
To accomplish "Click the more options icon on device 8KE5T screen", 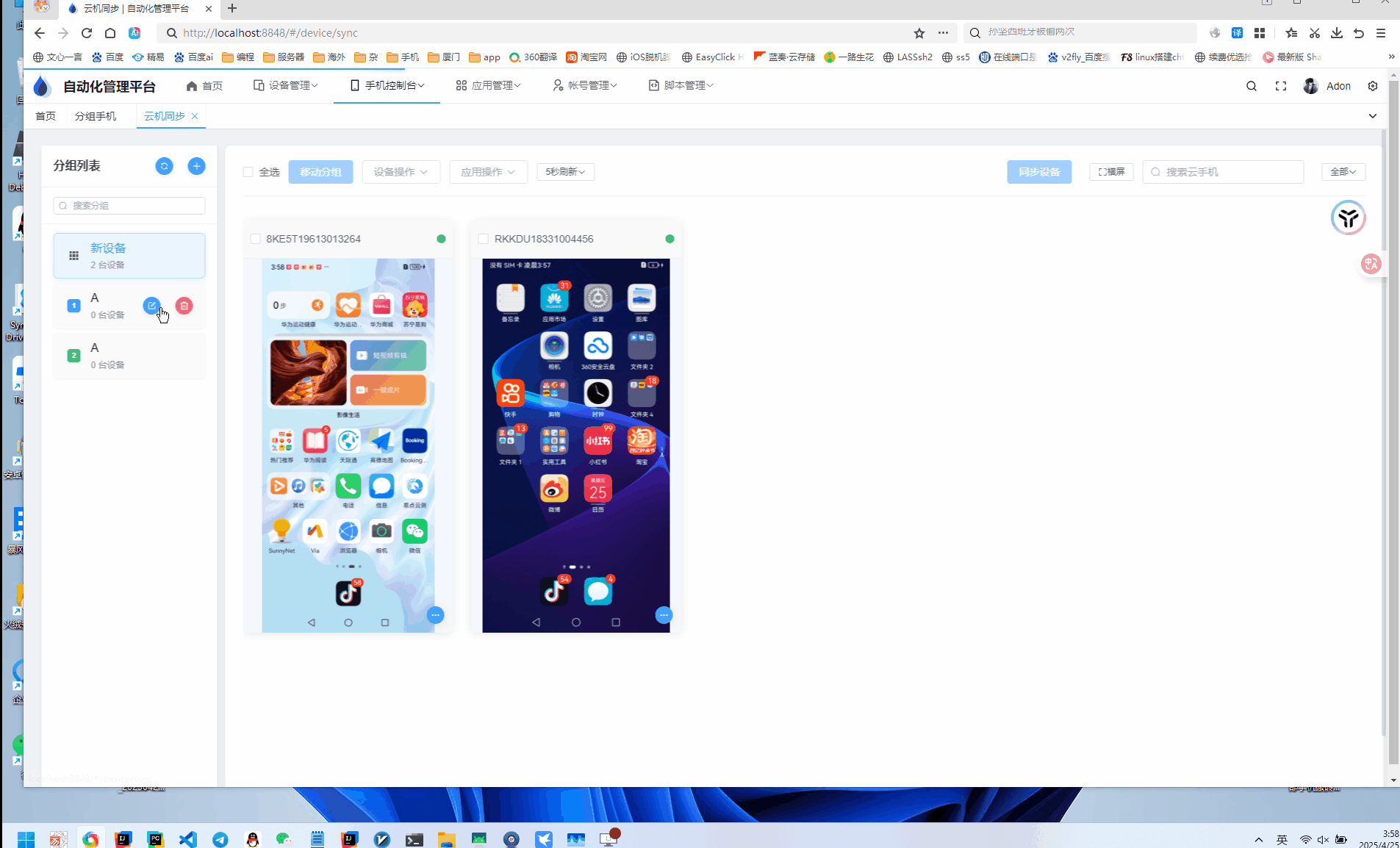I will click(435, 615).
